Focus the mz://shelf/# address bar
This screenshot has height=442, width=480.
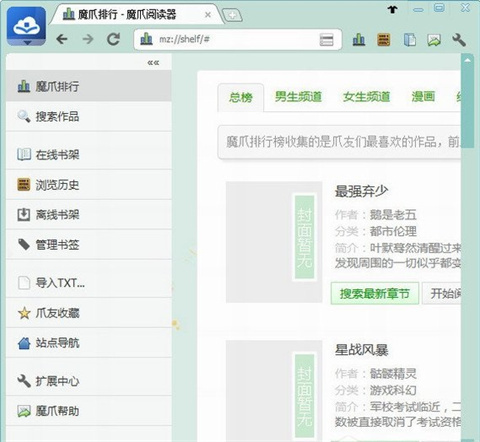pyautogui.click(x=238, y=39)
